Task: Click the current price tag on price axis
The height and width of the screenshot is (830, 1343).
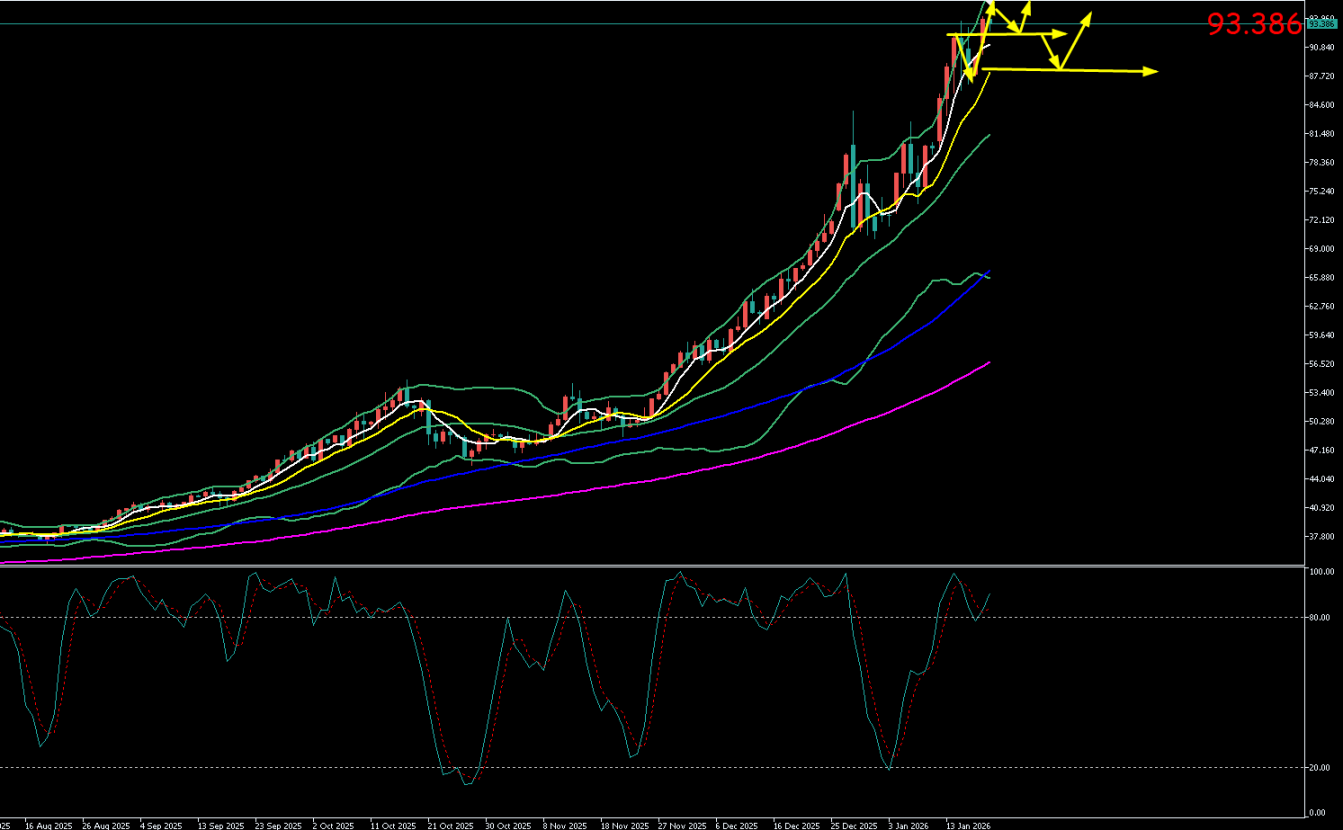Action: point(1321,25)
